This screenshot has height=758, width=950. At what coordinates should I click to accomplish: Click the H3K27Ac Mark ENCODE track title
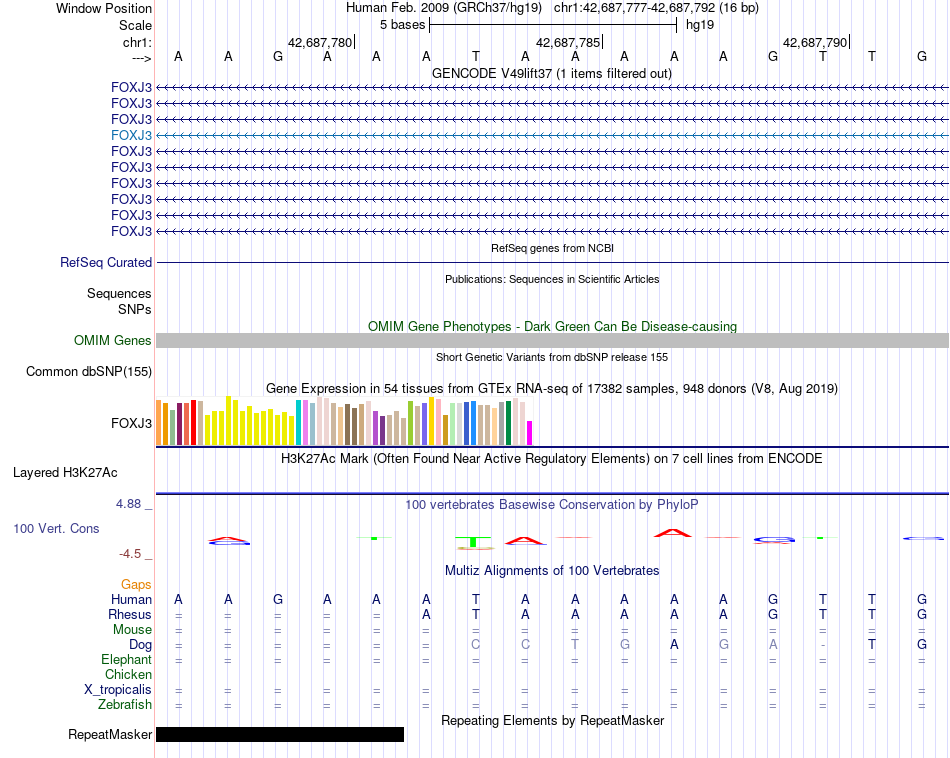pyautogui.click(x=552, y=458)
